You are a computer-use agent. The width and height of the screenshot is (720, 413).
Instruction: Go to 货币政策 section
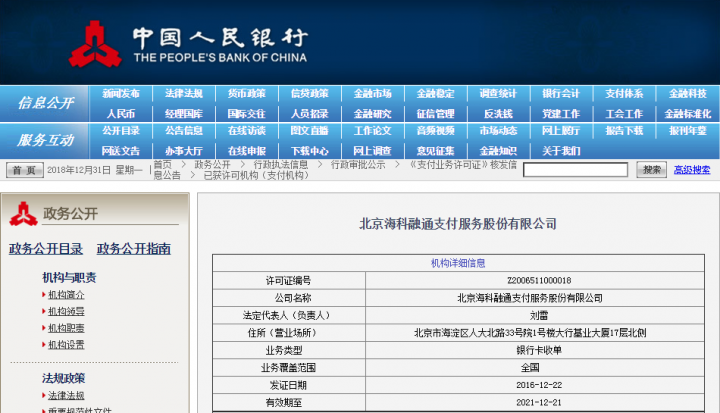pyautogui.click(x=247, y=94)
